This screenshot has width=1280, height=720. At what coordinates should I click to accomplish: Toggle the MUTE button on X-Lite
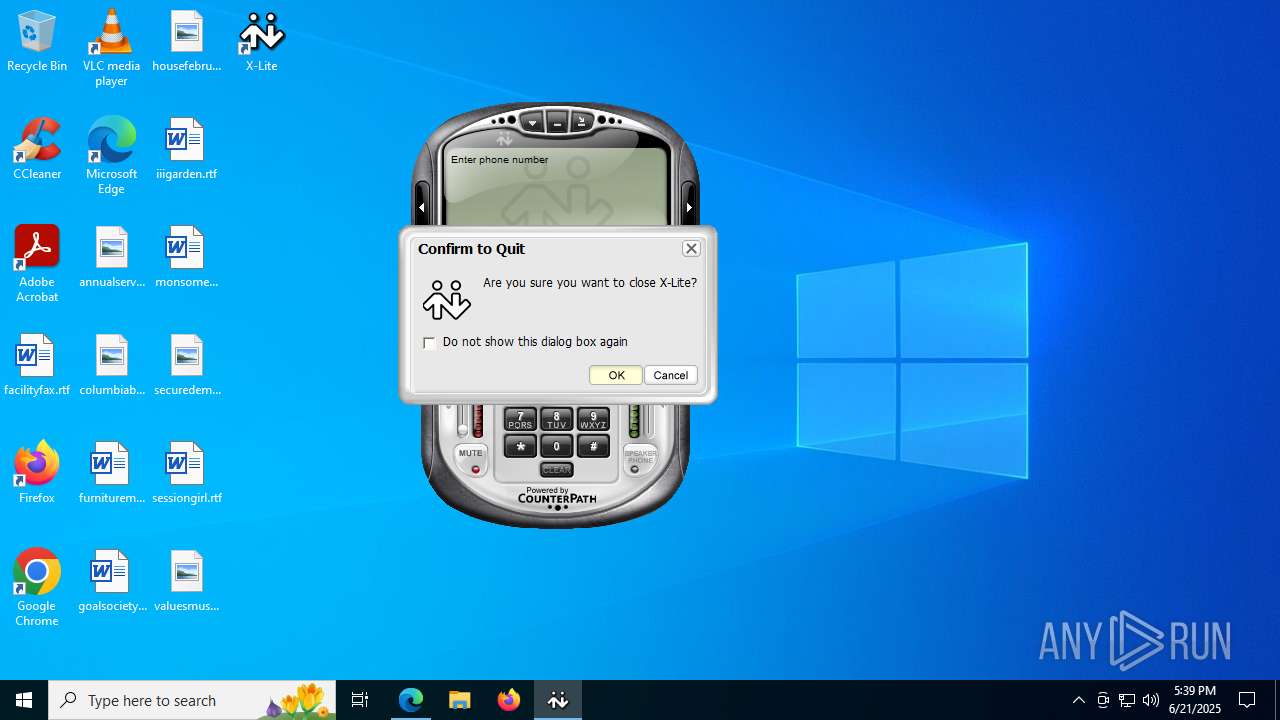pyautogui.click(x=471, y=460)
